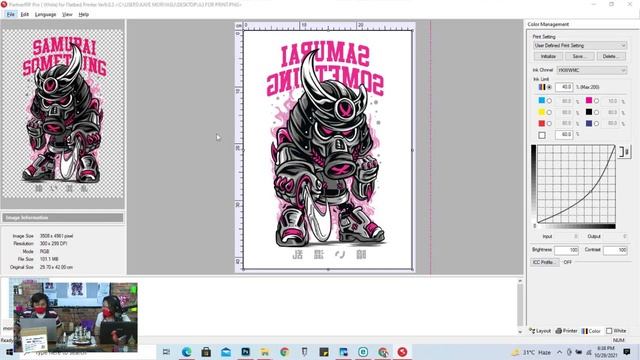Edit the white ink percentage field

tap(564, 134)
